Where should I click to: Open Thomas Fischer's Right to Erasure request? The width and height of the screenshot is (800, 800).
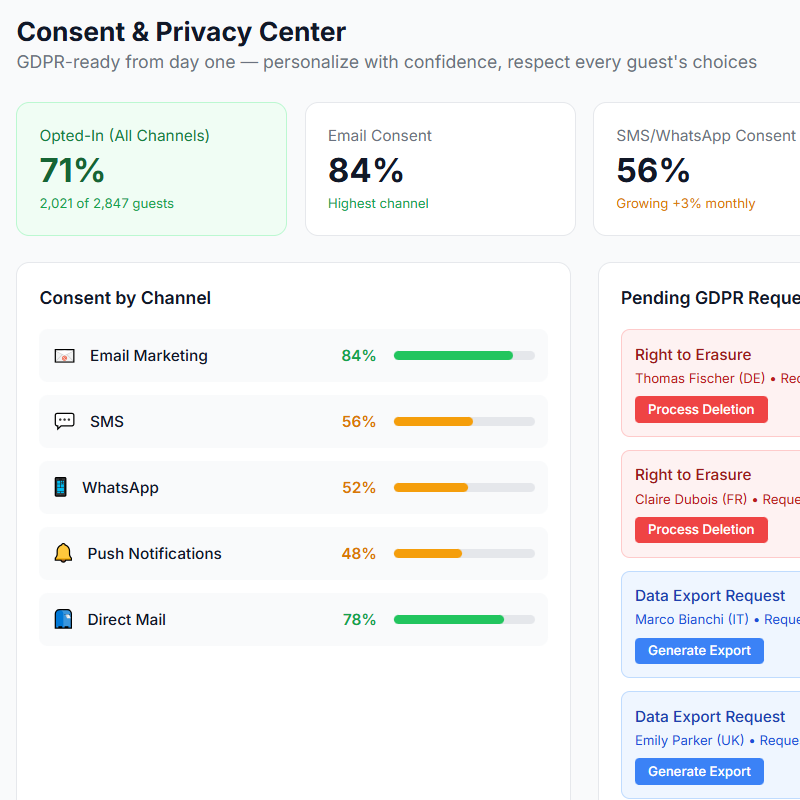tap(712, 382)
